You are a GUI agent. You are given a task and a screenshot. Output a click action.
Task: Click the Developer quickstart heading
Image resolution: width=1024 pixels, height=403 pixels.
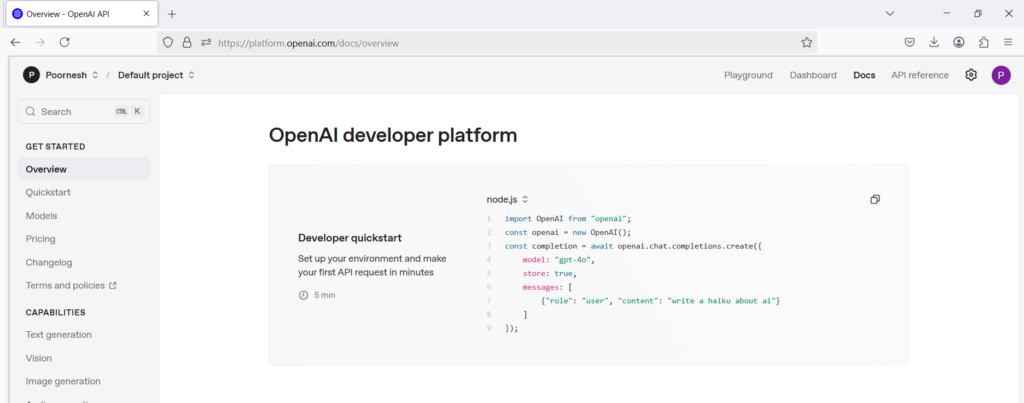(349, 238)
